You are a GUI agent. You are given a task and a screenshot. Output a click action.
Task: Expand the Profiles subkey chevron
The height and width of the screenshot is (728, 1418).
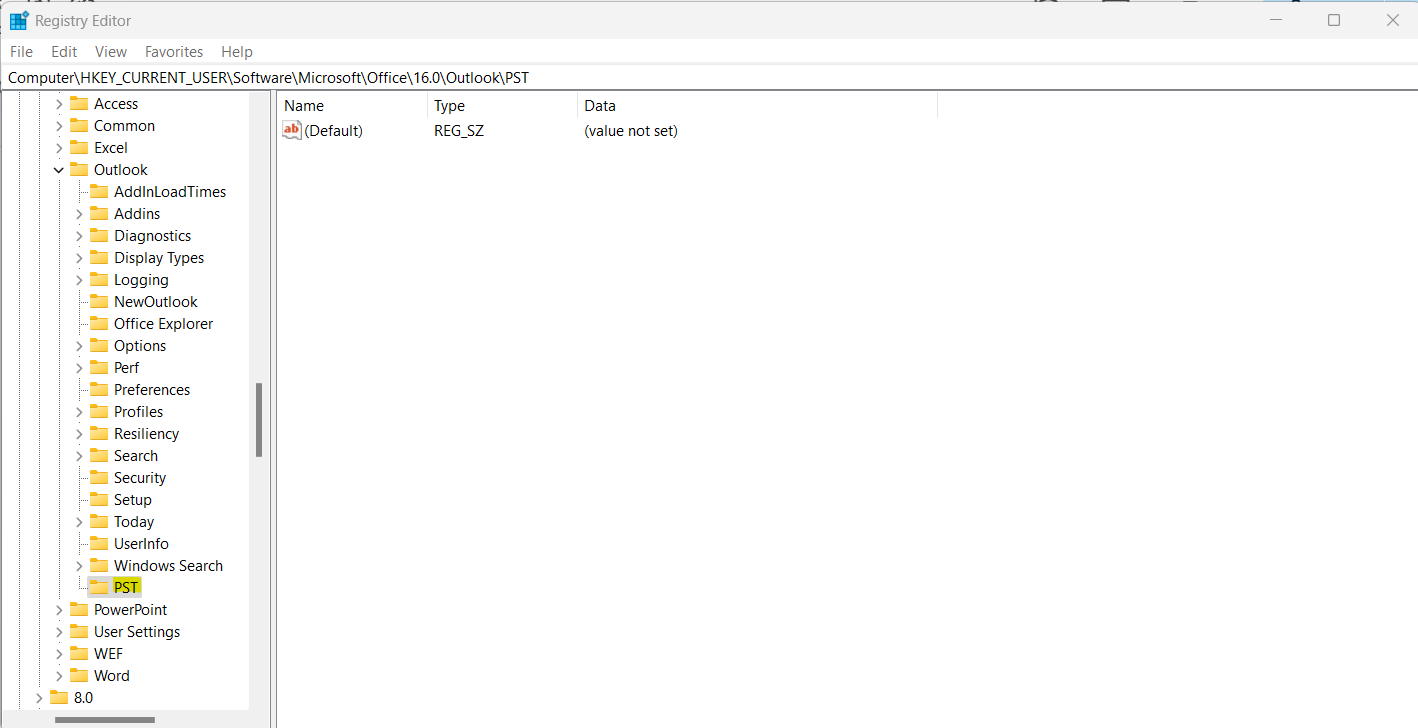tap(79, 412)
